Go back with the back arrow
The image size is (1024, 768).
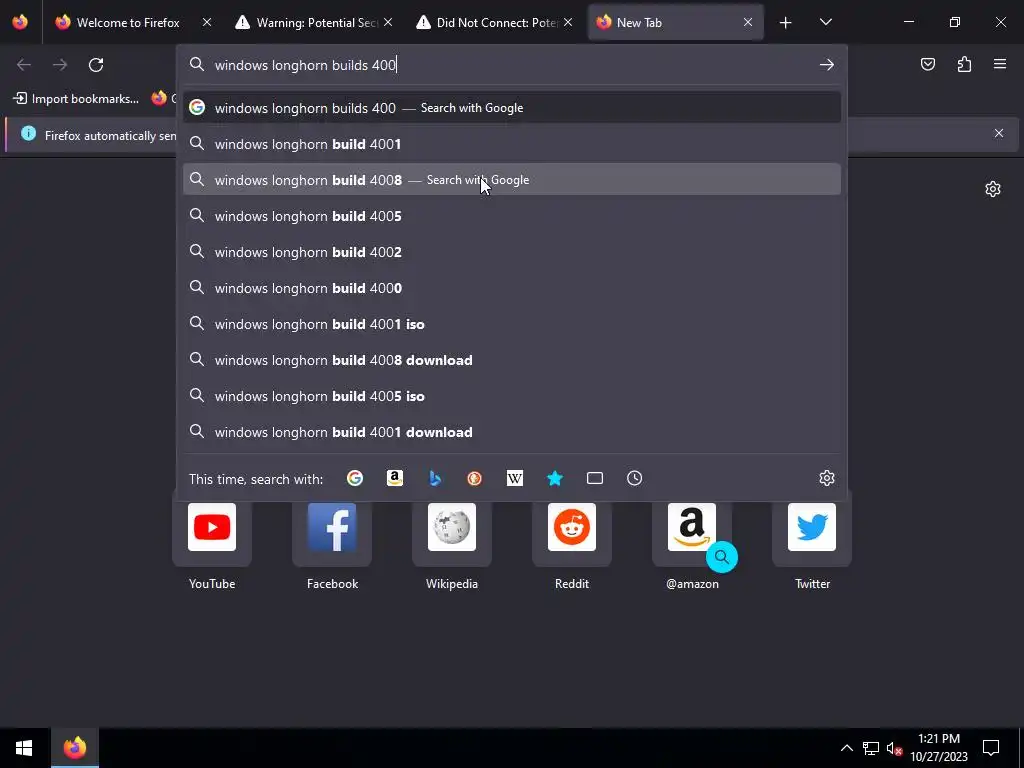point(24,65)
